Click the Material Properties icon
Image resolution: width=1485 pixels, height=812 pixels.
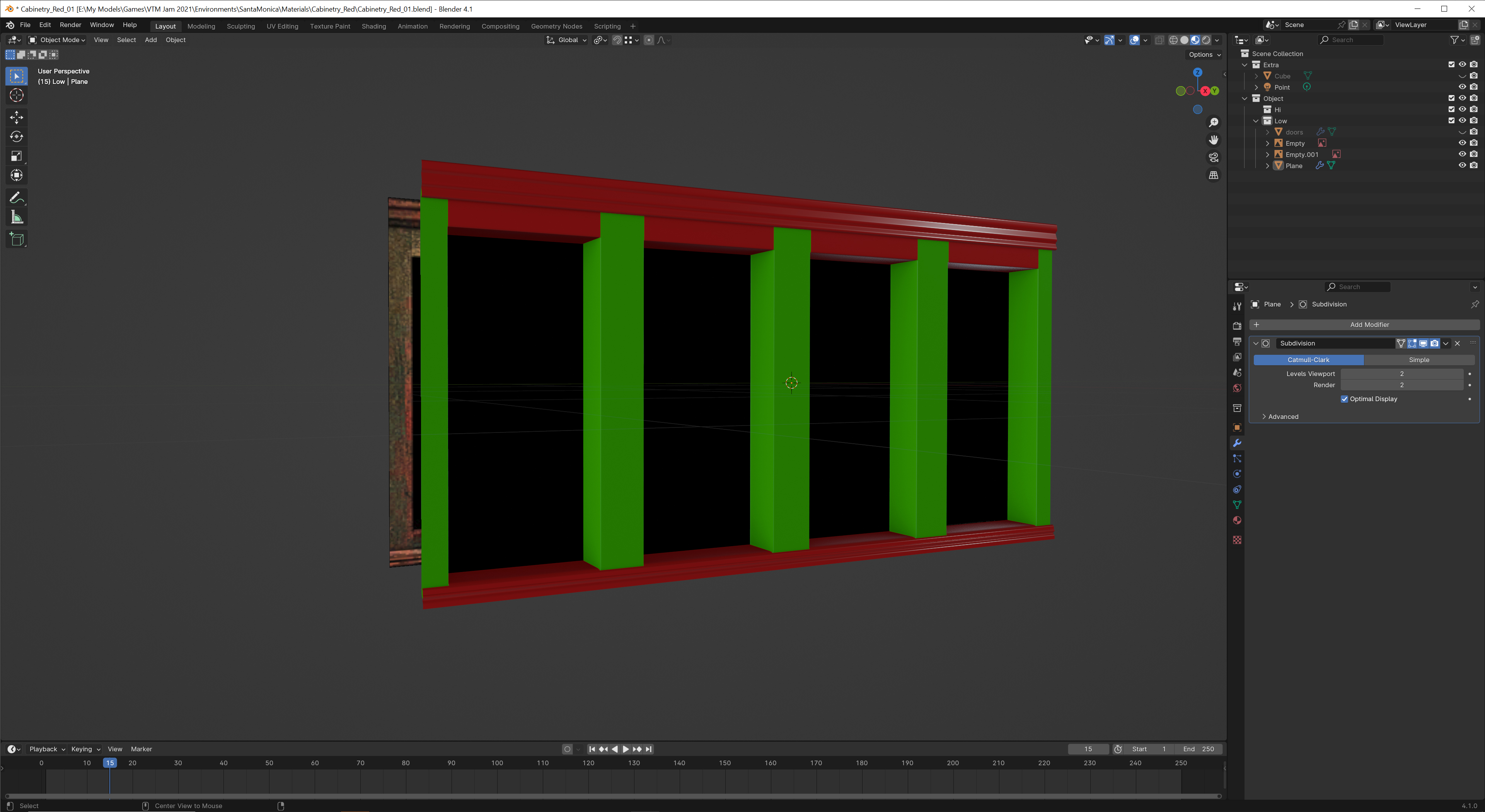[x=1237, y=520]
